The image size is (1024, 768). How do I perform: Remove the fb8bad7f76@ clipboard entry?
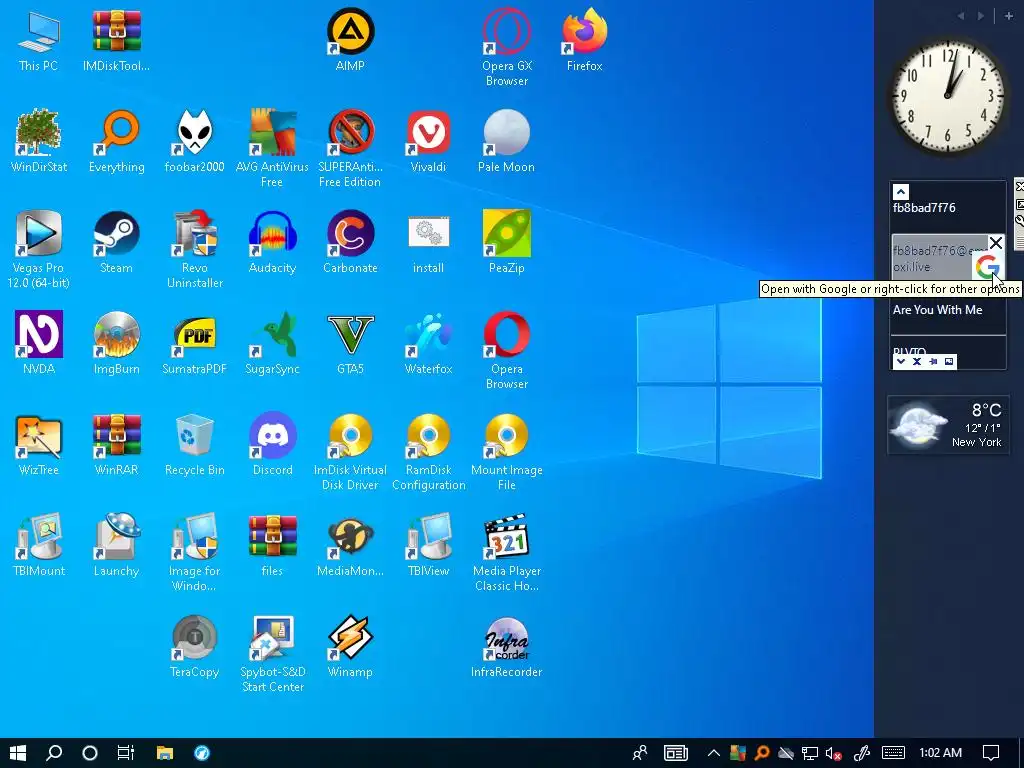point(995,244)
